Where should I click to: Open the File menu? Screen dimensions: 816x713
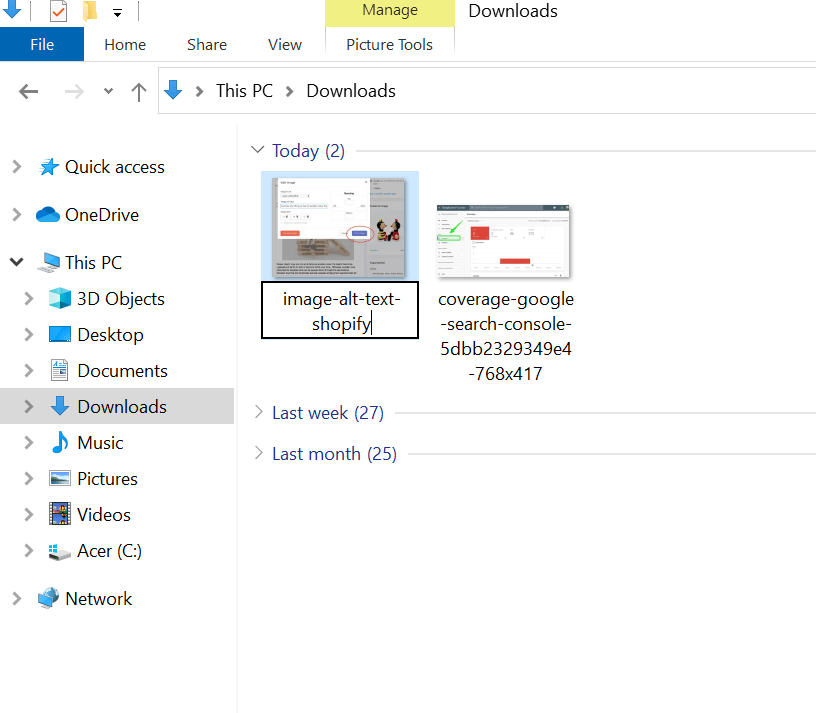(x=42, y=45)
